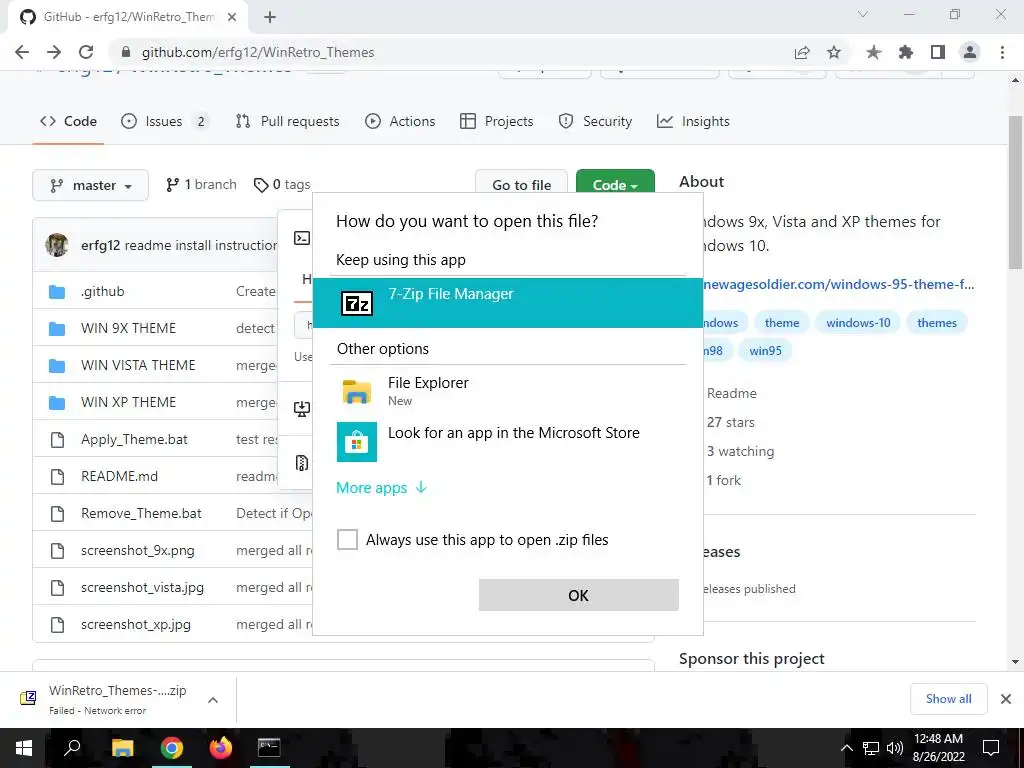View the 3 watching link

741,451
